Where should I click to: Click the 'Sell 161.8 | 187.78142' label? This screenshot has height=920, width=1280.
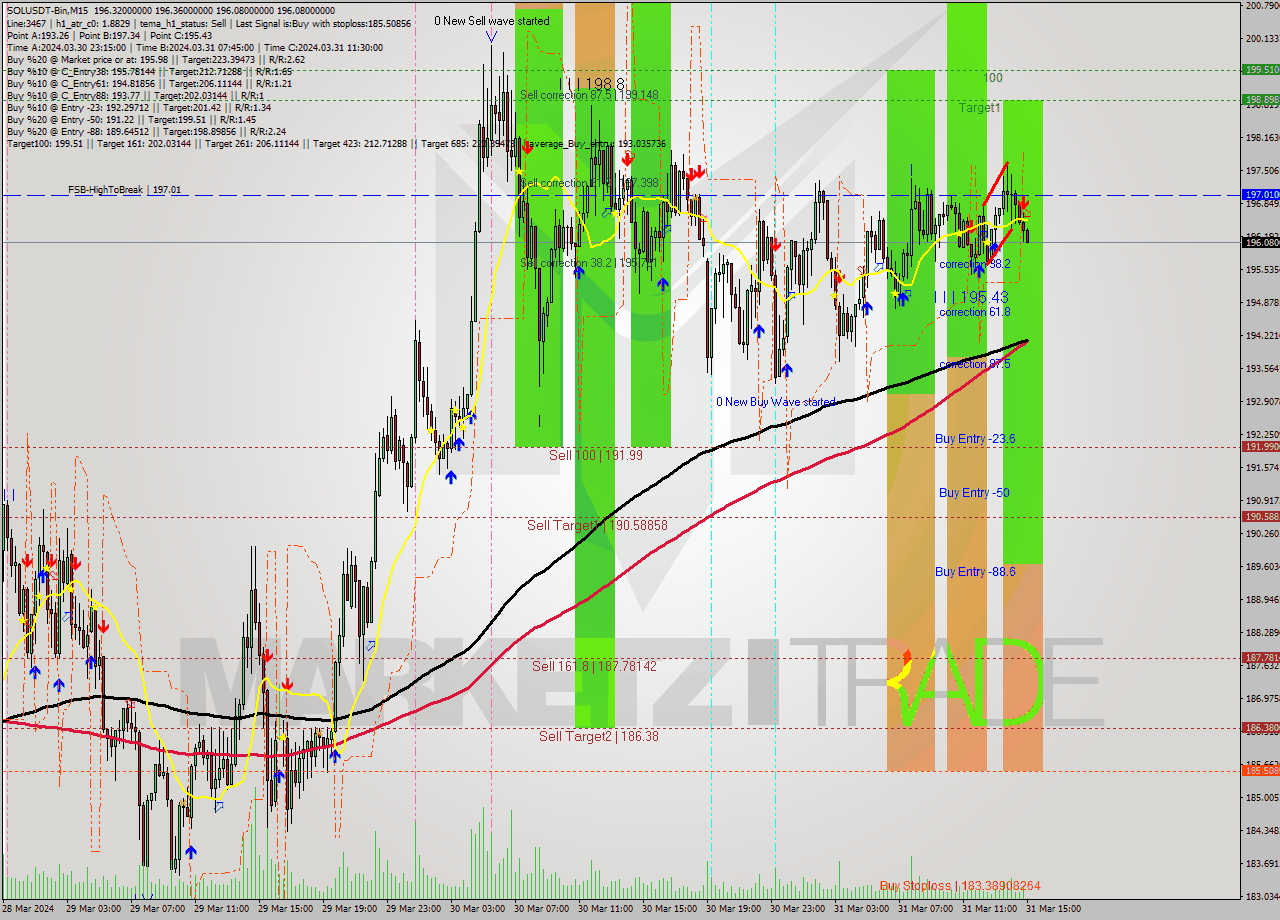[594, 666]
